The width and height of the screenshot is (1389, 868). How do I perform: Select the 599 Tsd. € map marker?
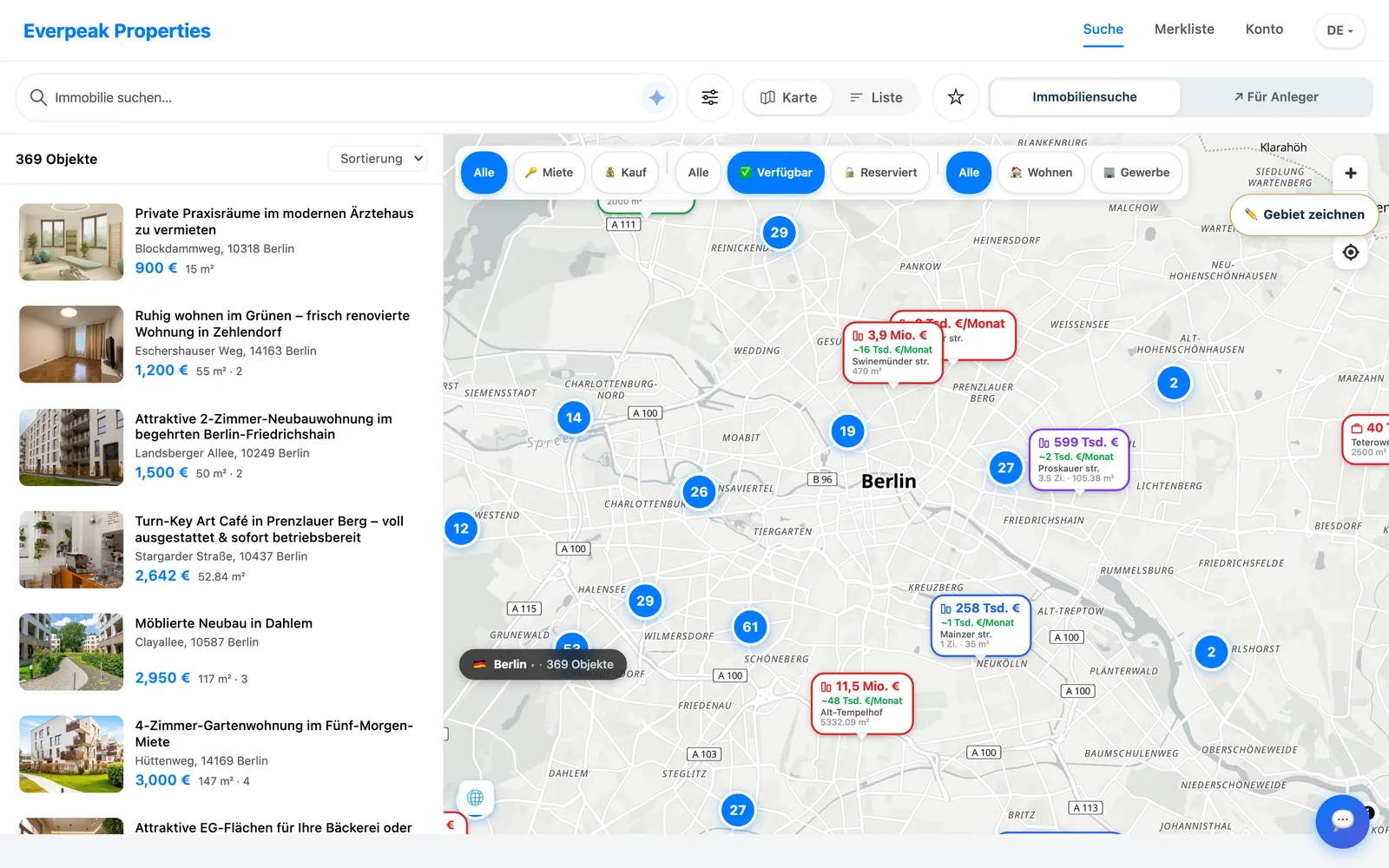(1078, 460)
